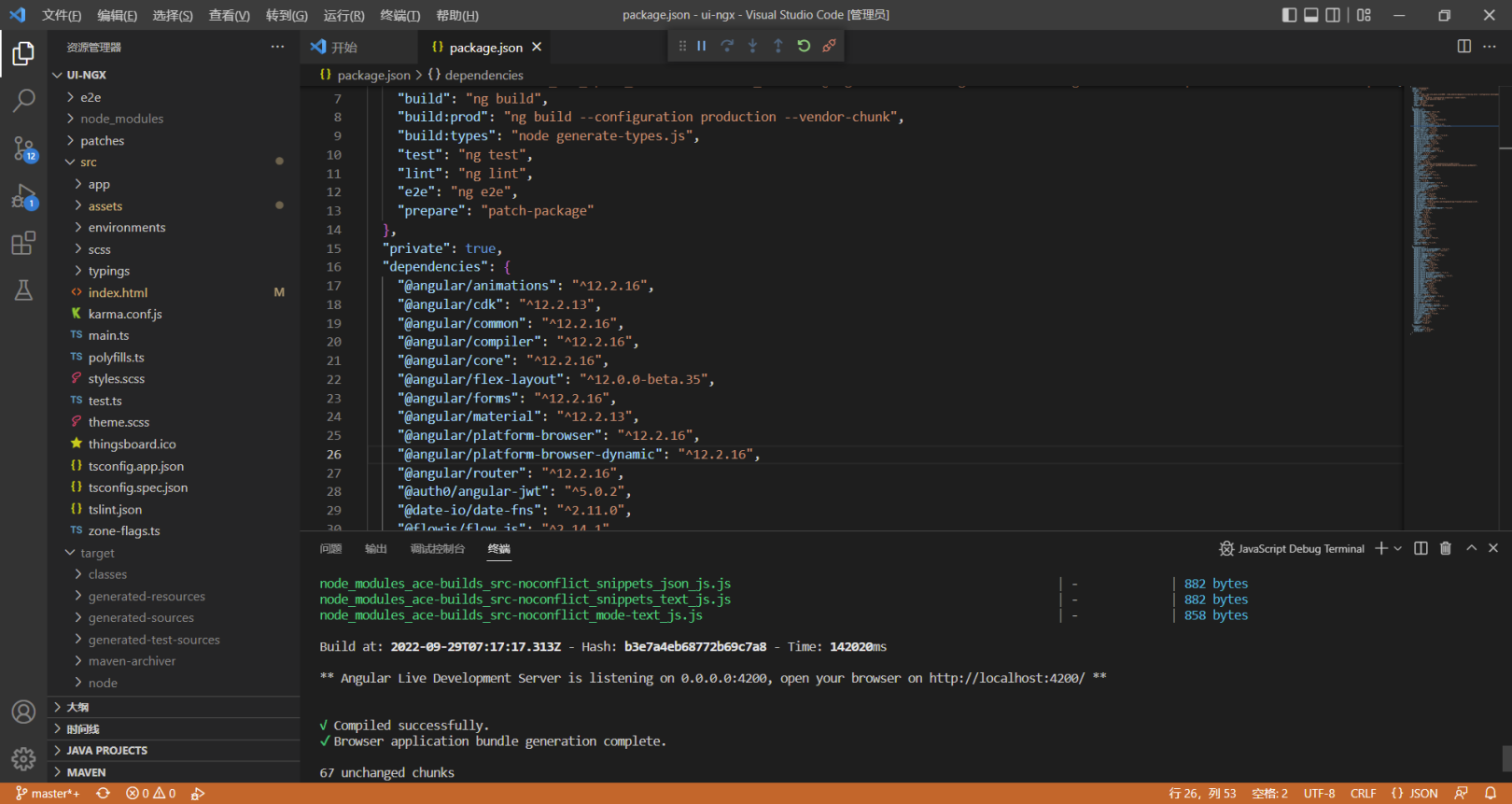Toggle the primary side bar layout

coord(1289,15)
